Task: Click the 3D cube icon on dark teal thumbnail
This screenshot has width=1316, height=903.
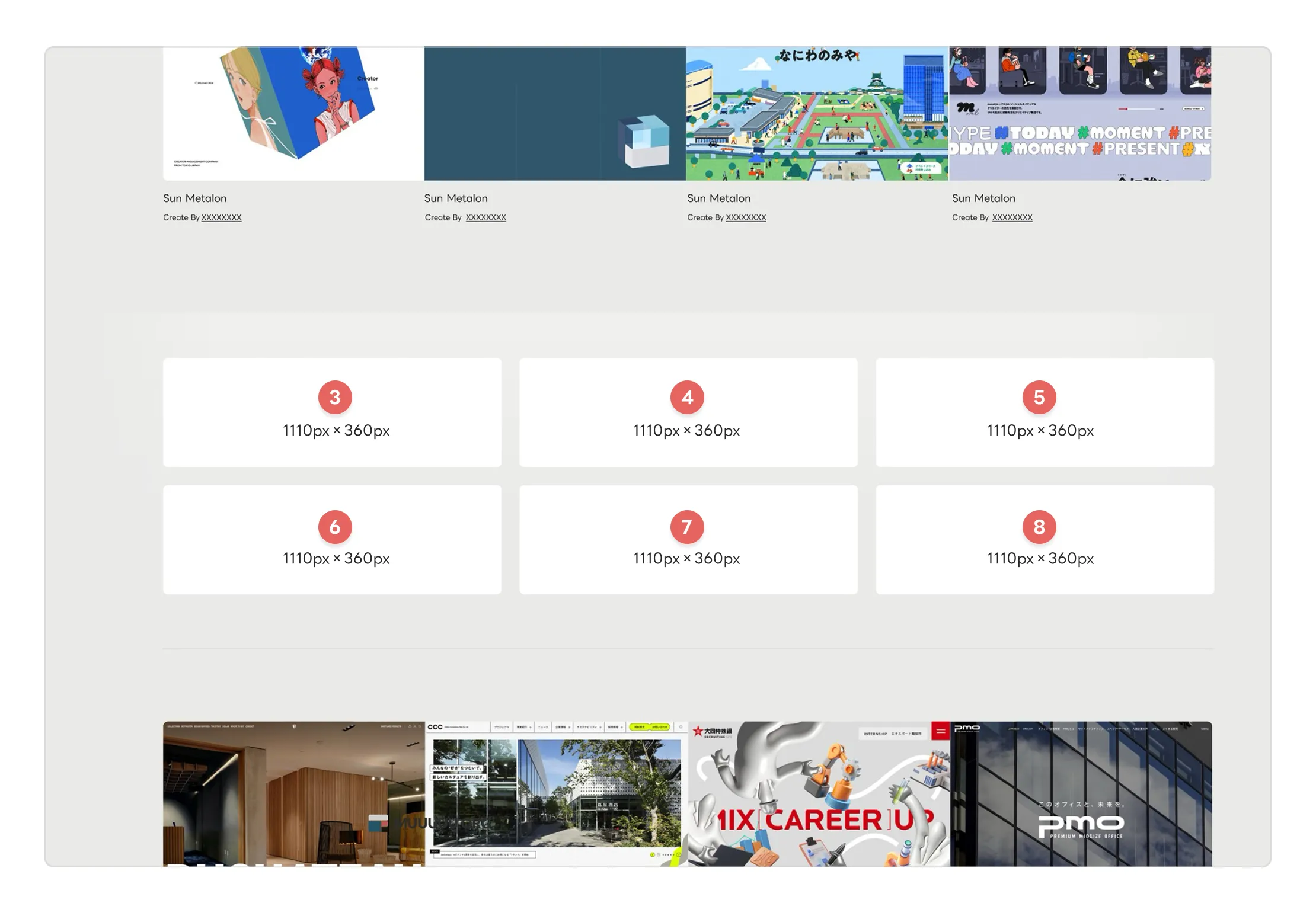Action: tap(644, 141)
